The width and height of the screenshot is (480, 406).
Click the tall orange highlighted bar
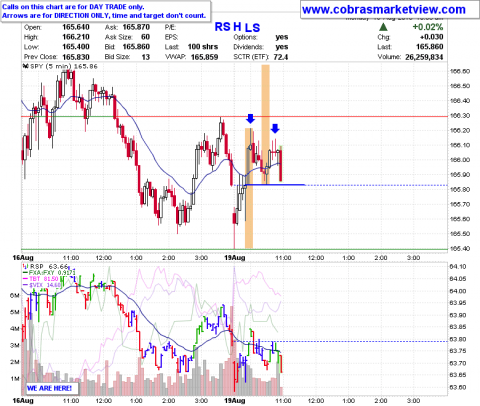[265, 124]
